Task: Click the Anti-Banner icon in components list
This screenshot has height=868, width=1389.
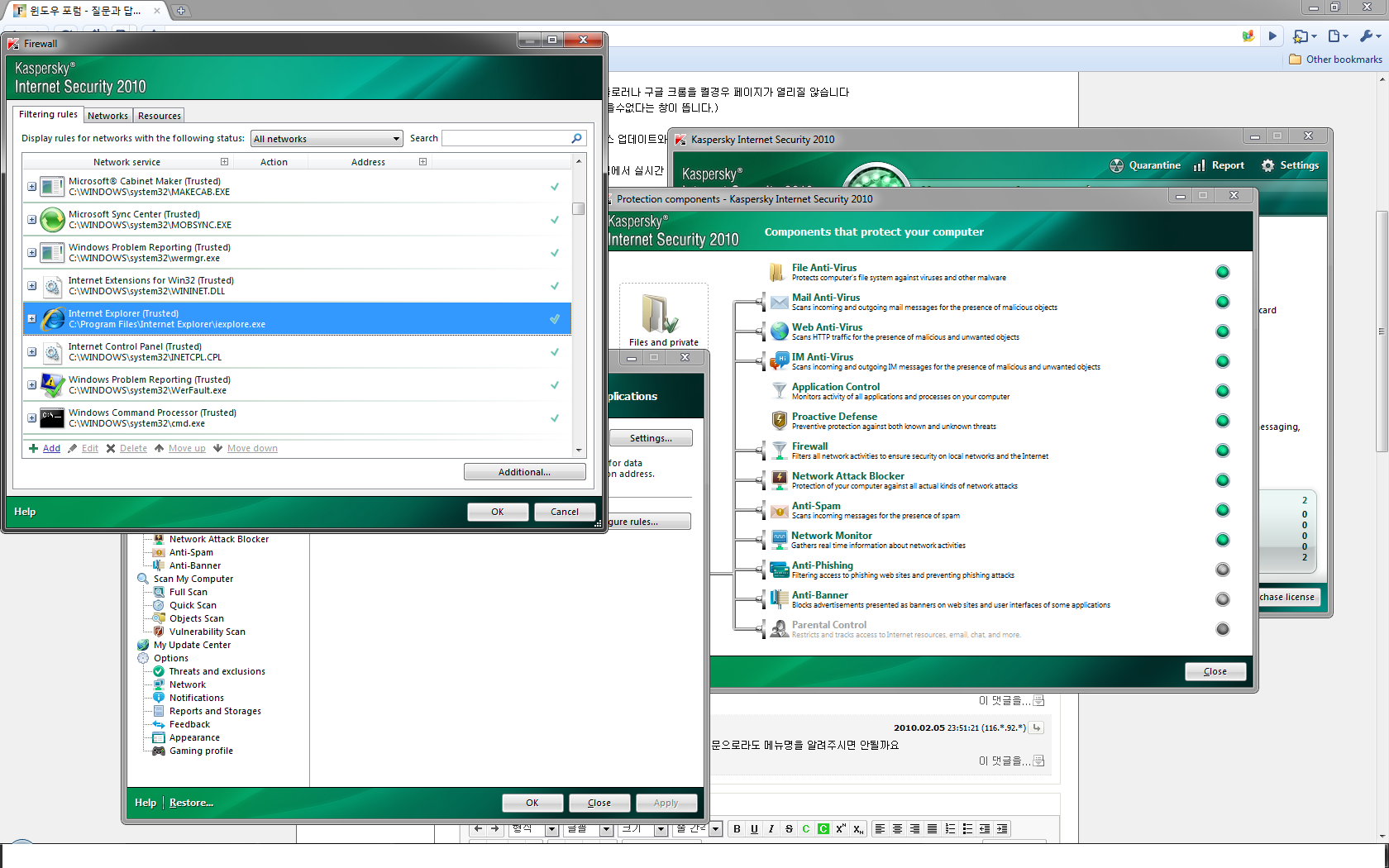Action: (779, 599)
